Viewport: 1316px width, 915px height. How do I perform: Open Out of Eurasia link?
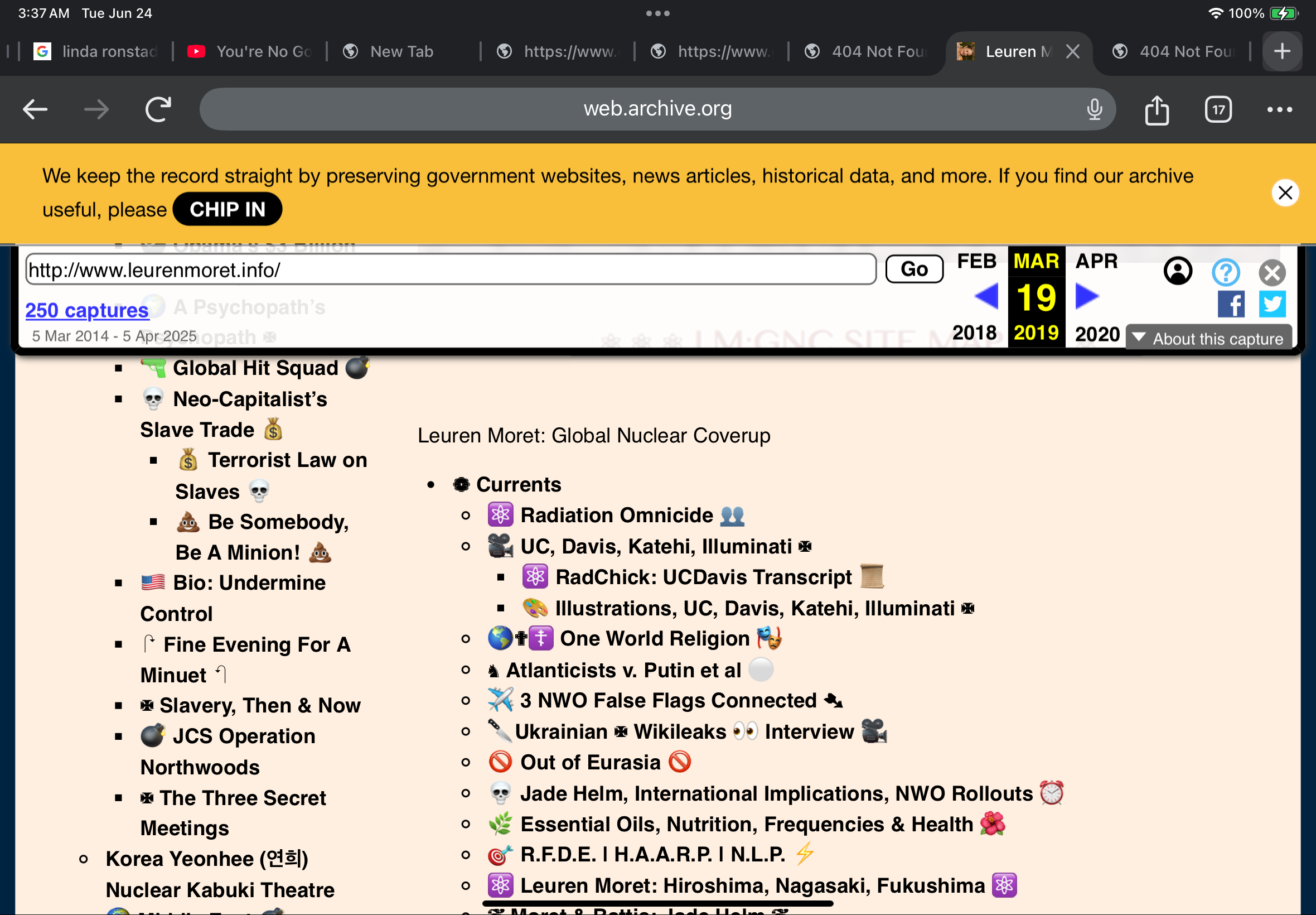click(x=590, y=763)
